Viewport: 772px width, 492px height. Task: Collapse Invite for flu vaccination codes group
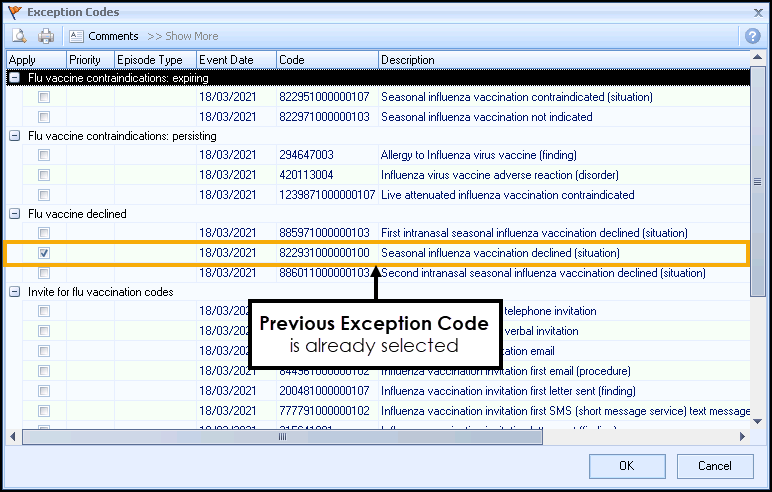[x=14, y=292]
